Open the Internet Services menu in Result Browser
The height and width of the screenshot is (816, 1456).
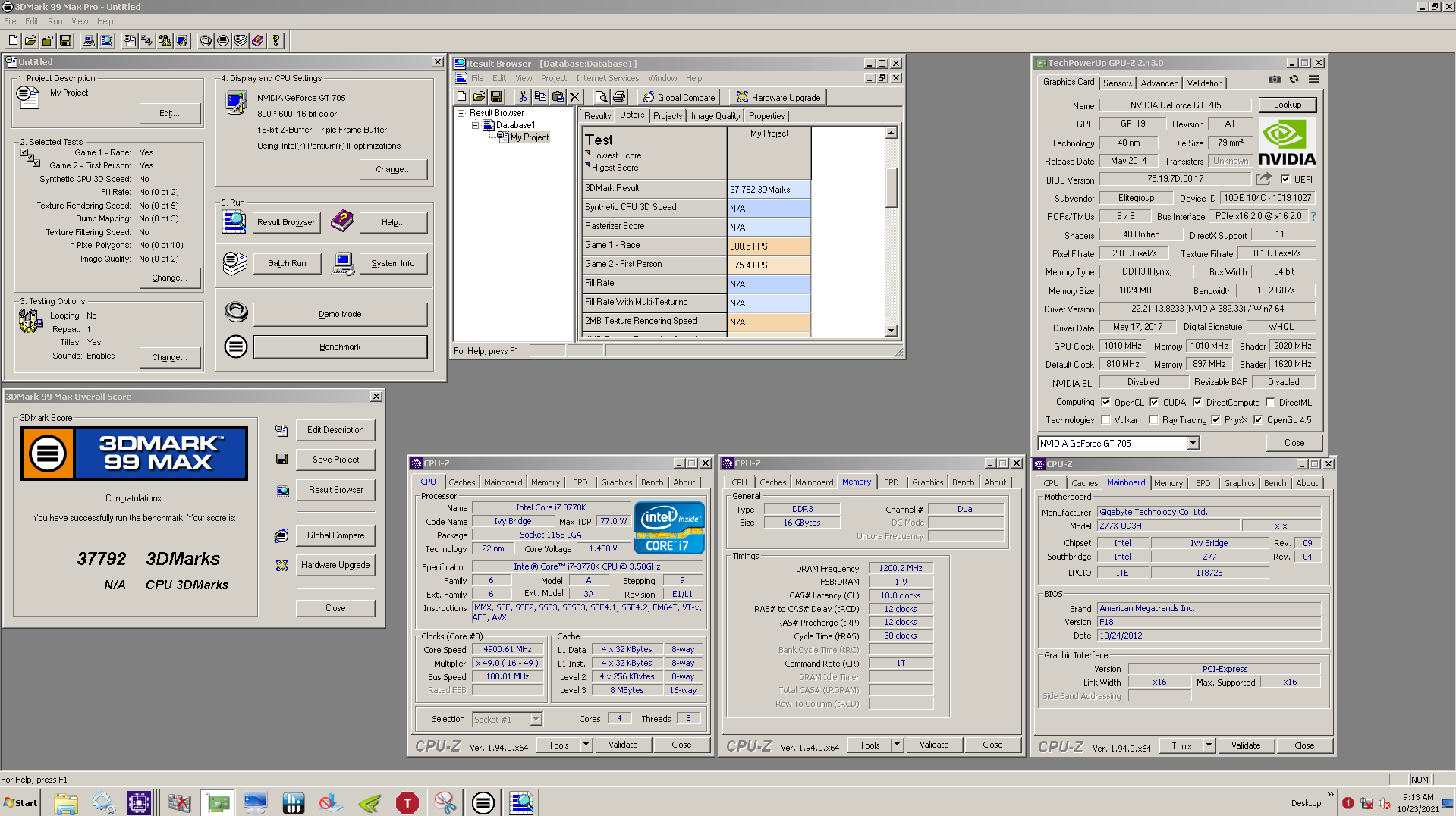[x=607, y=78]
